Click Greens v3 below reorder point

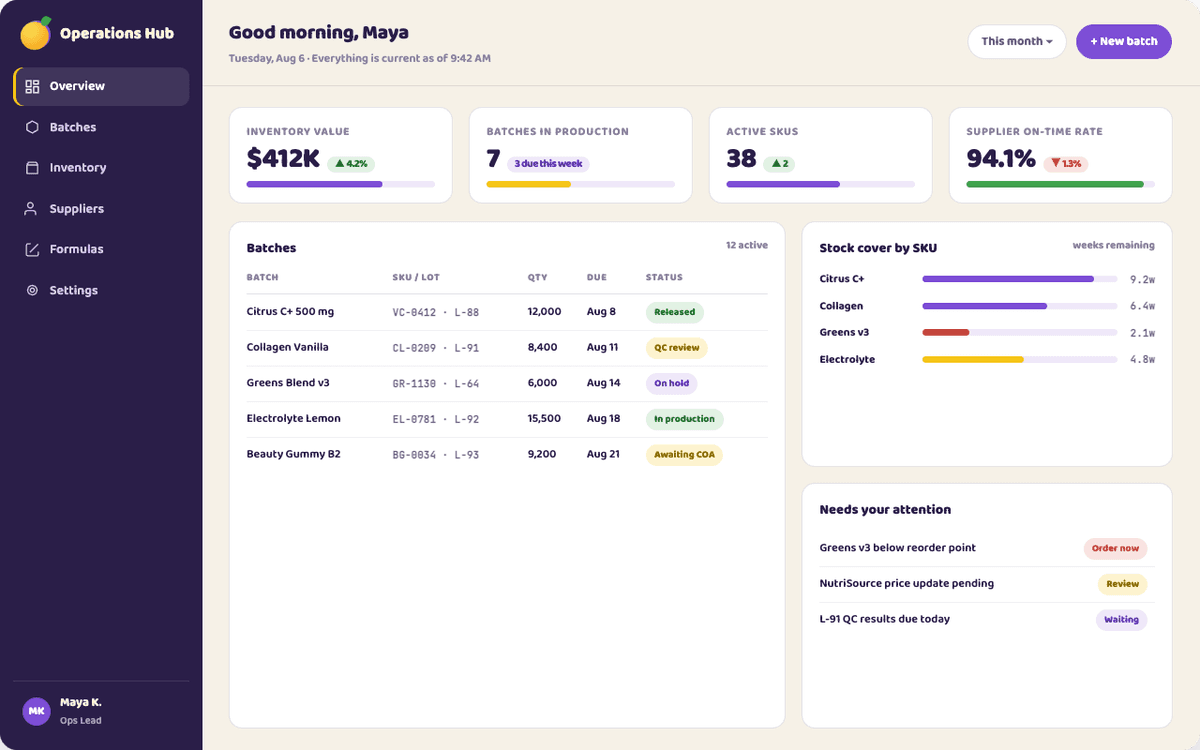(898, 548)
